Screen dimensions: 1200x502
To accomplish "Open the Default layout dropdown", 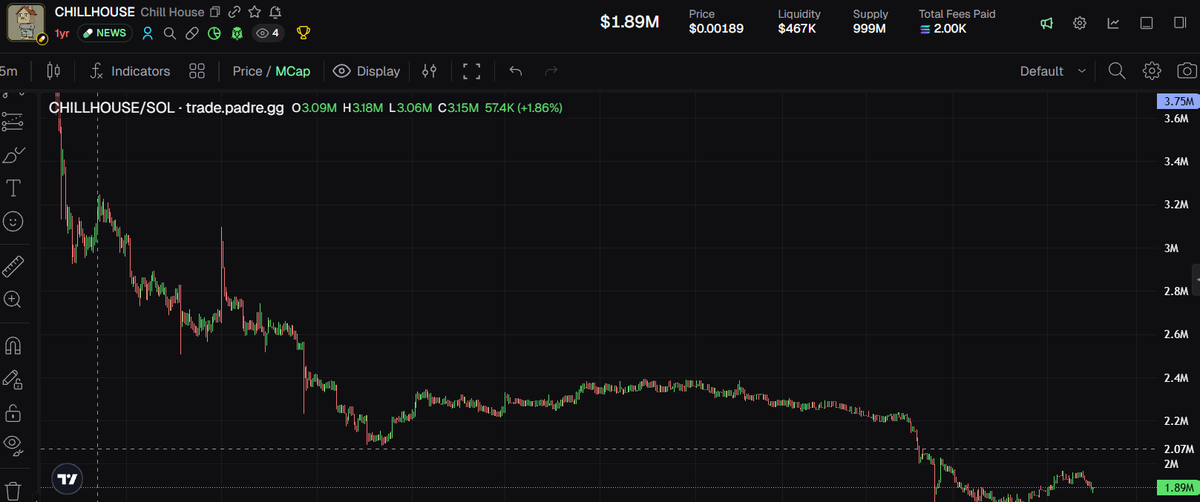I will (1053, 71).
